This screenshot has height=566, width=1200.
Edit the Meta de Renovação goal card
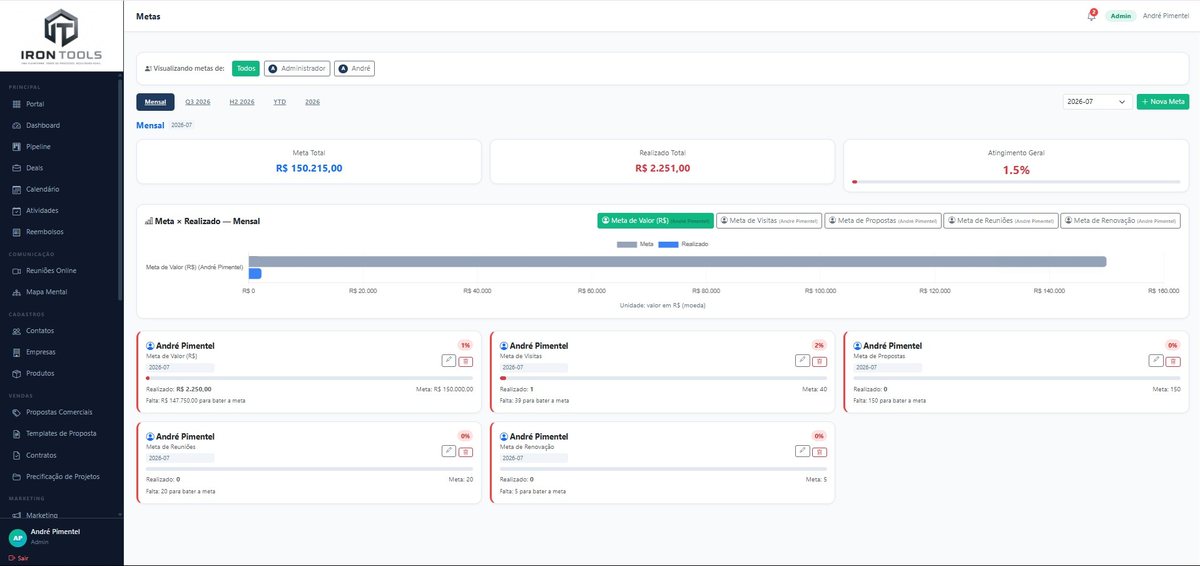803,451
